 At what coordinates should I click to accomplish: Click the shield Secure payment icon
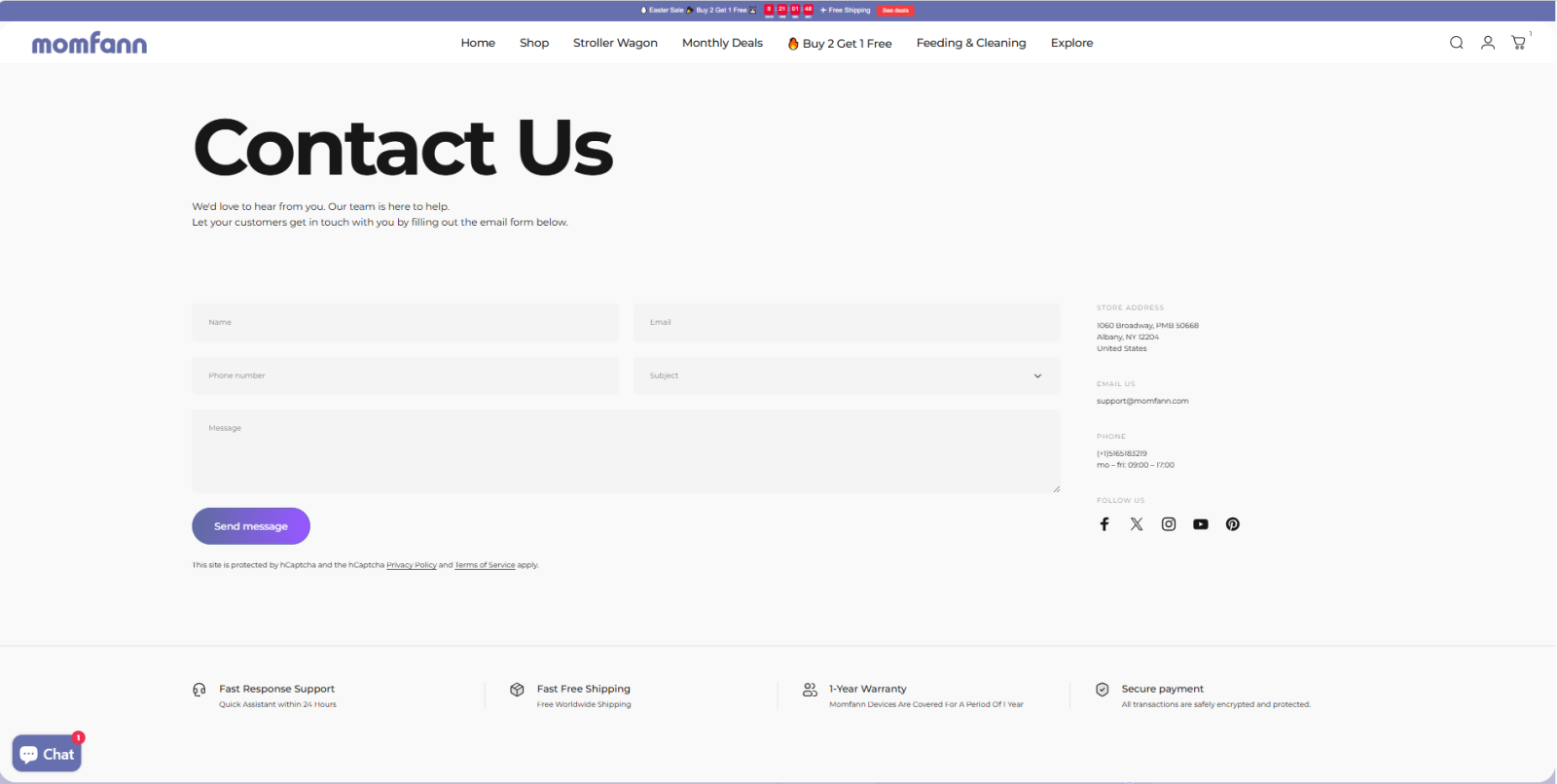[x=1103, y=690]
